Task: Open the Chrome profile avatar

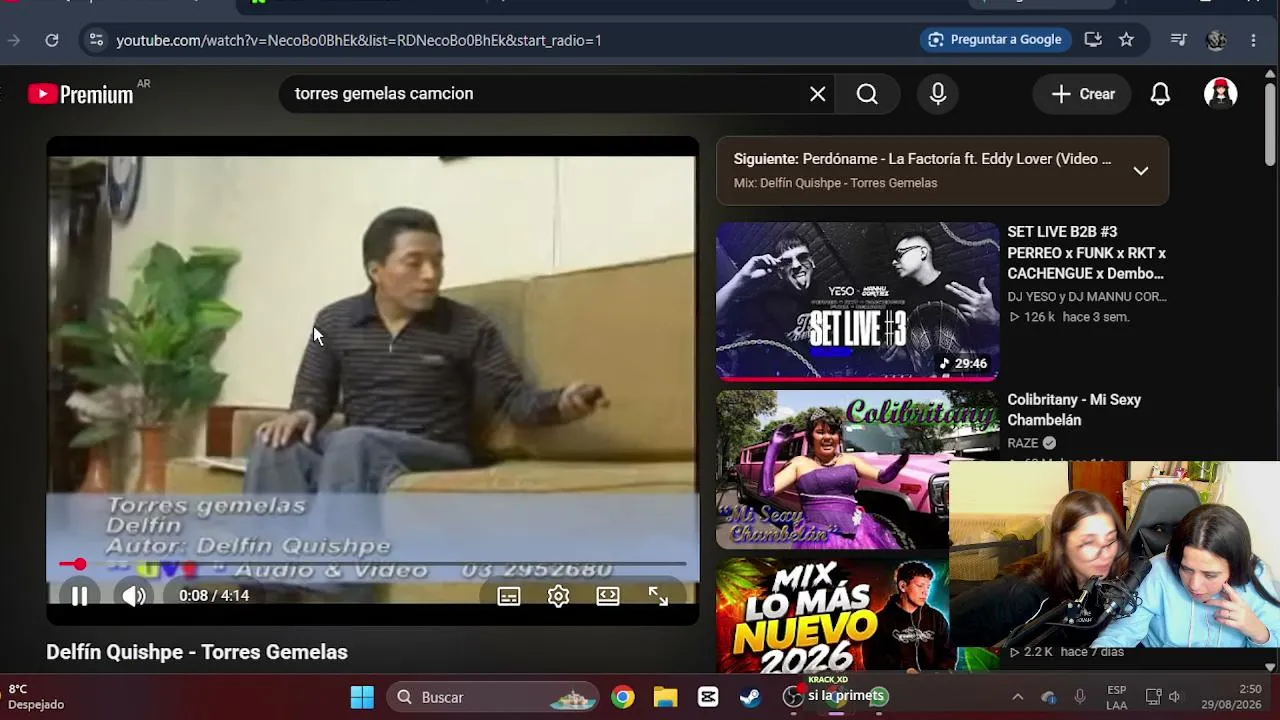Action: tap(1216, 40)
